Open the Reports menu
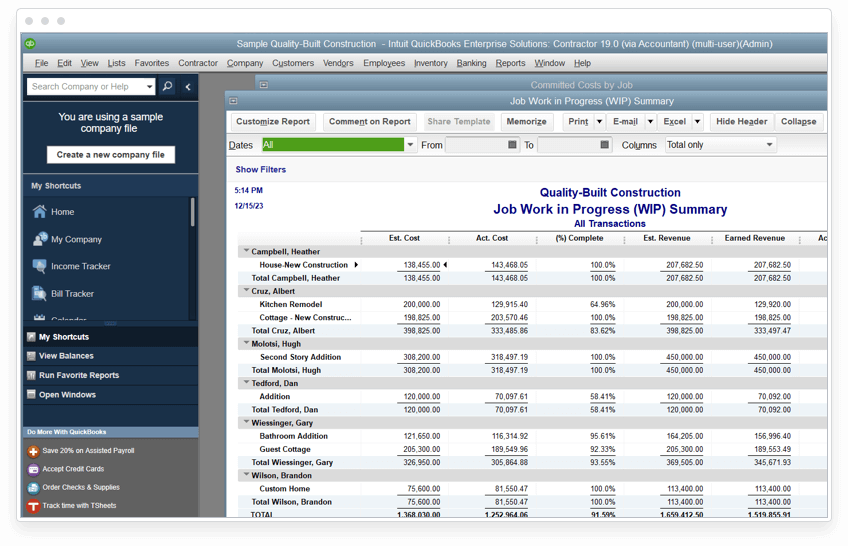 510,63
